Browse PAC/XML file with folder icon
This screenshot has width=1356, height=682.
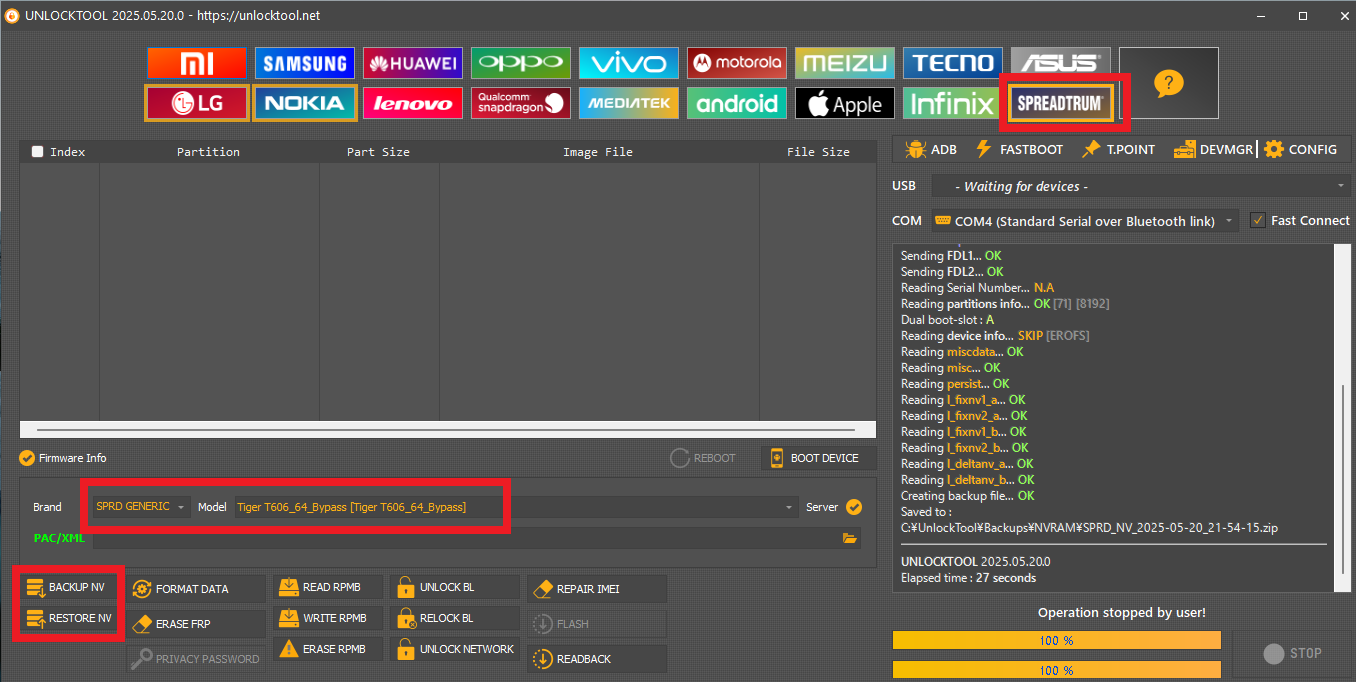tap(850, 538)
